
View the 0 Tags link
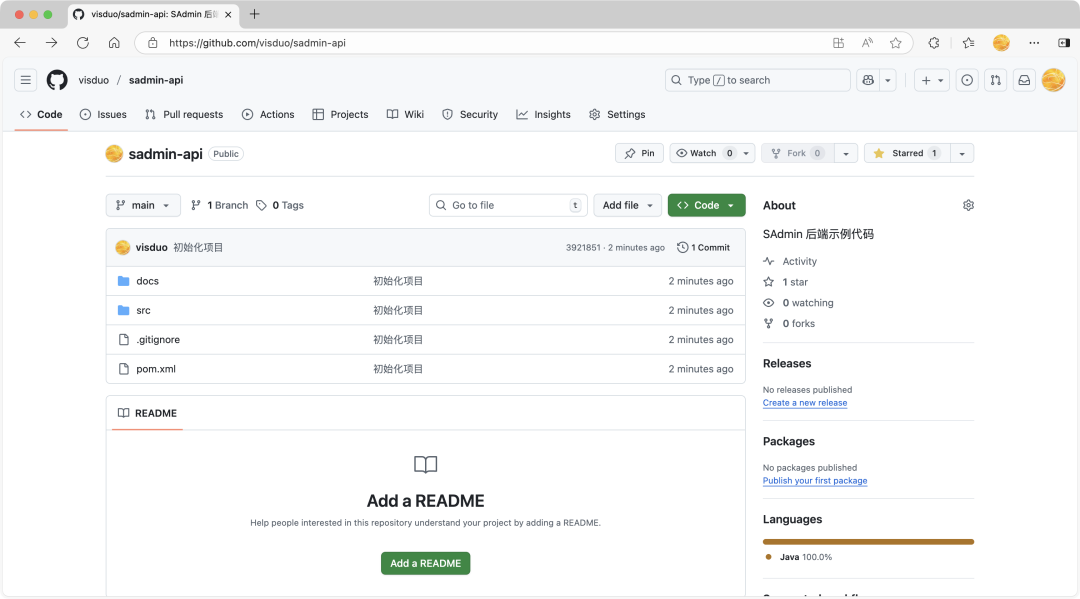(x=280, y=205)
